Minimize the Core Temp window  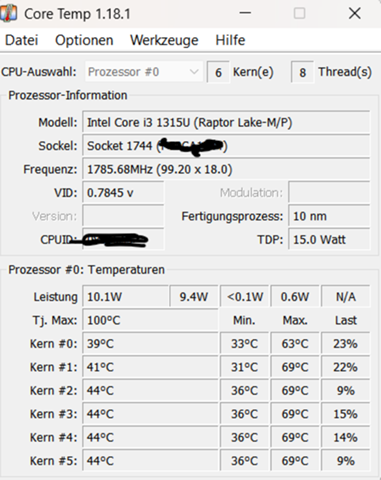[245, 13]
